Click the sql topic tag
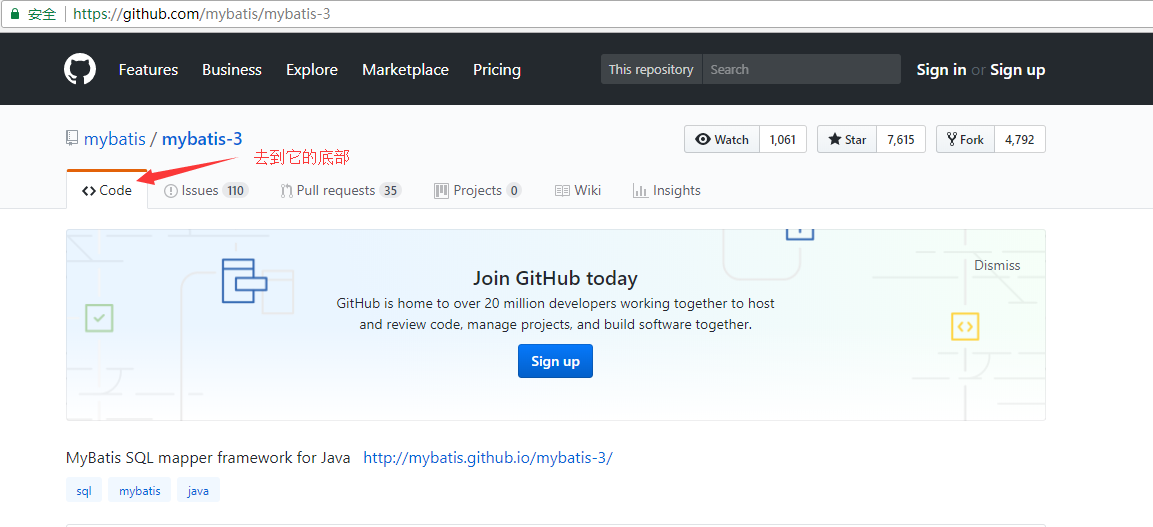 [x=84, y=490]
